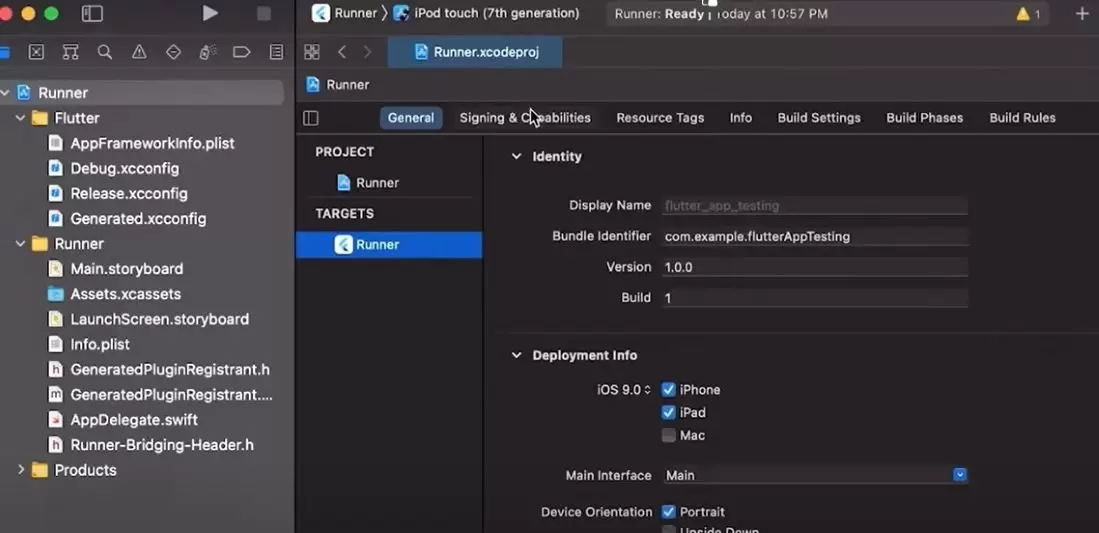Open the breakpoint navigator icon

pos(242,53)
